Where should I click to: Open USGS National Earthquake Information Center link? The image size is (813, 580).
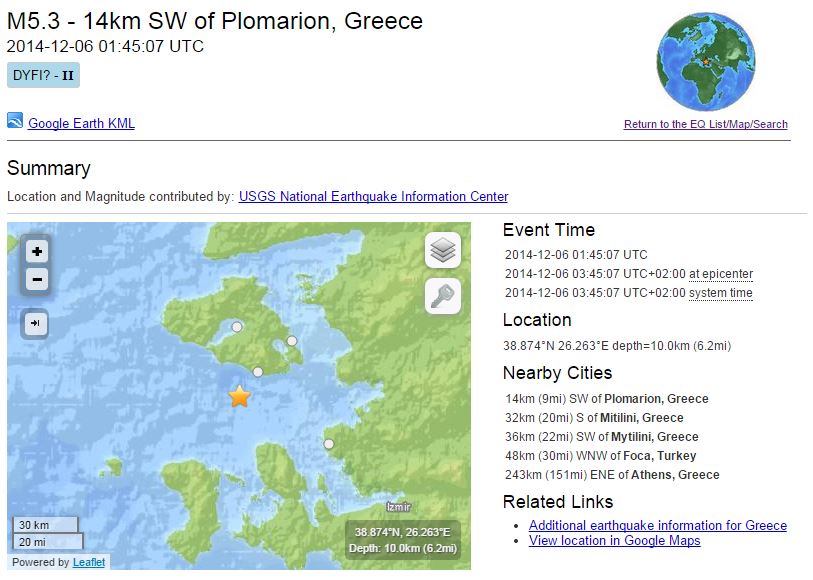pos(373,197)
